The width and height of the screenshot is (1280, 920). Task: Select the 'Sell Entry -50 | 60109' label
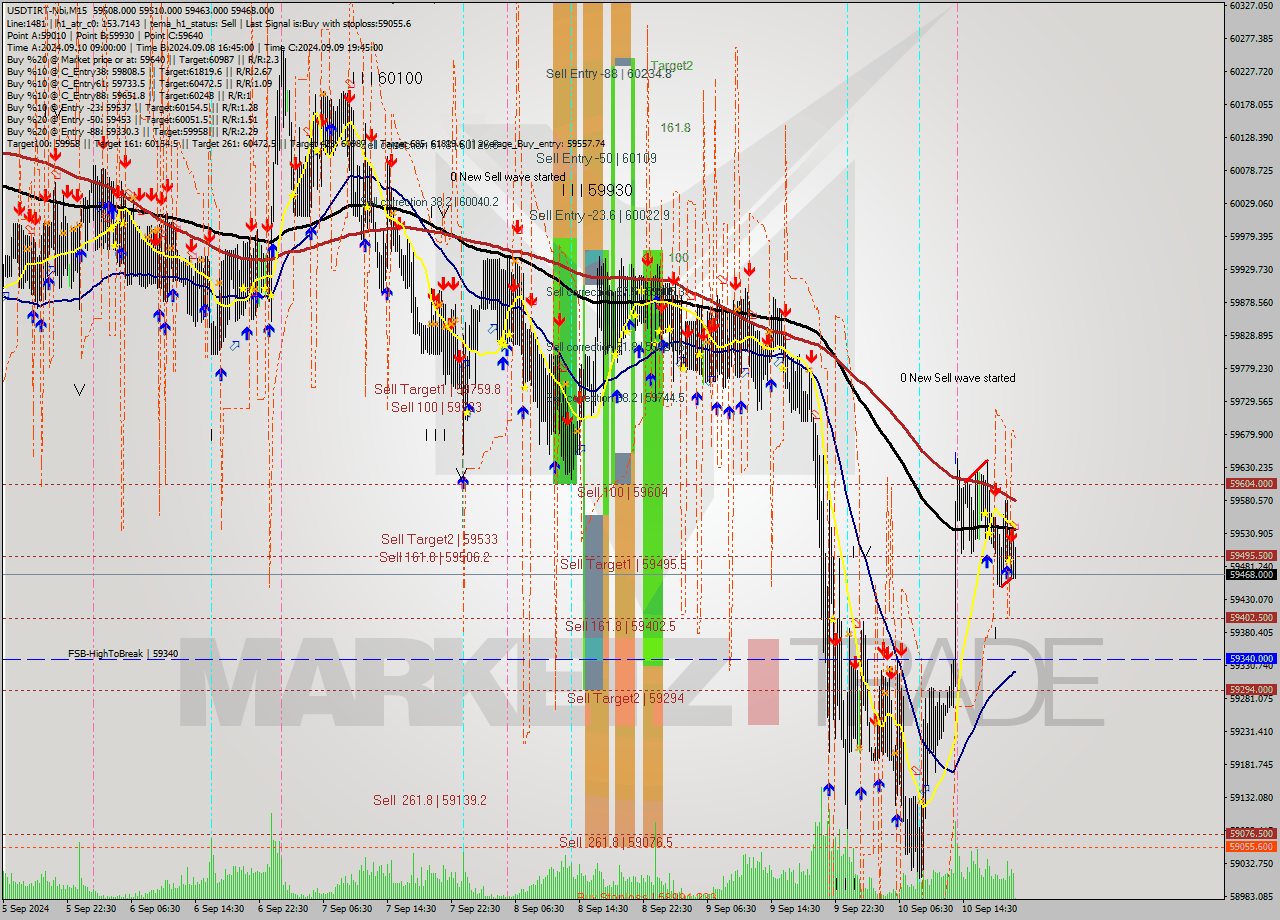pos(596,158)
